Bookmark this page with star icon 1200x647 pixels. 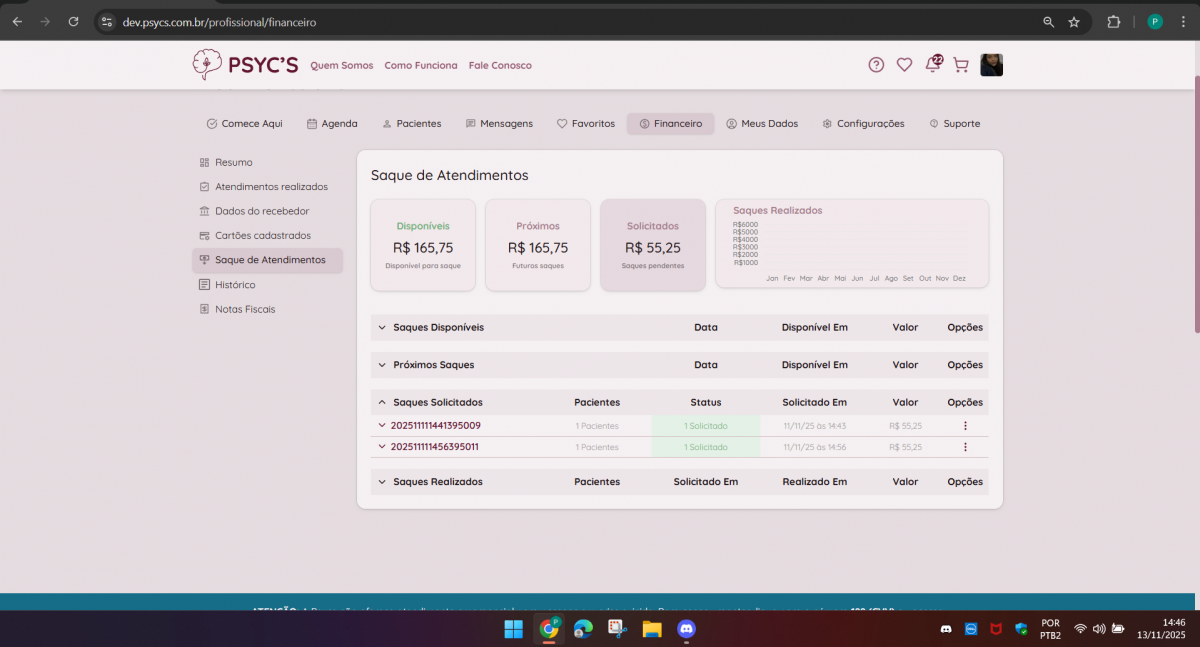pos(1074,21)
